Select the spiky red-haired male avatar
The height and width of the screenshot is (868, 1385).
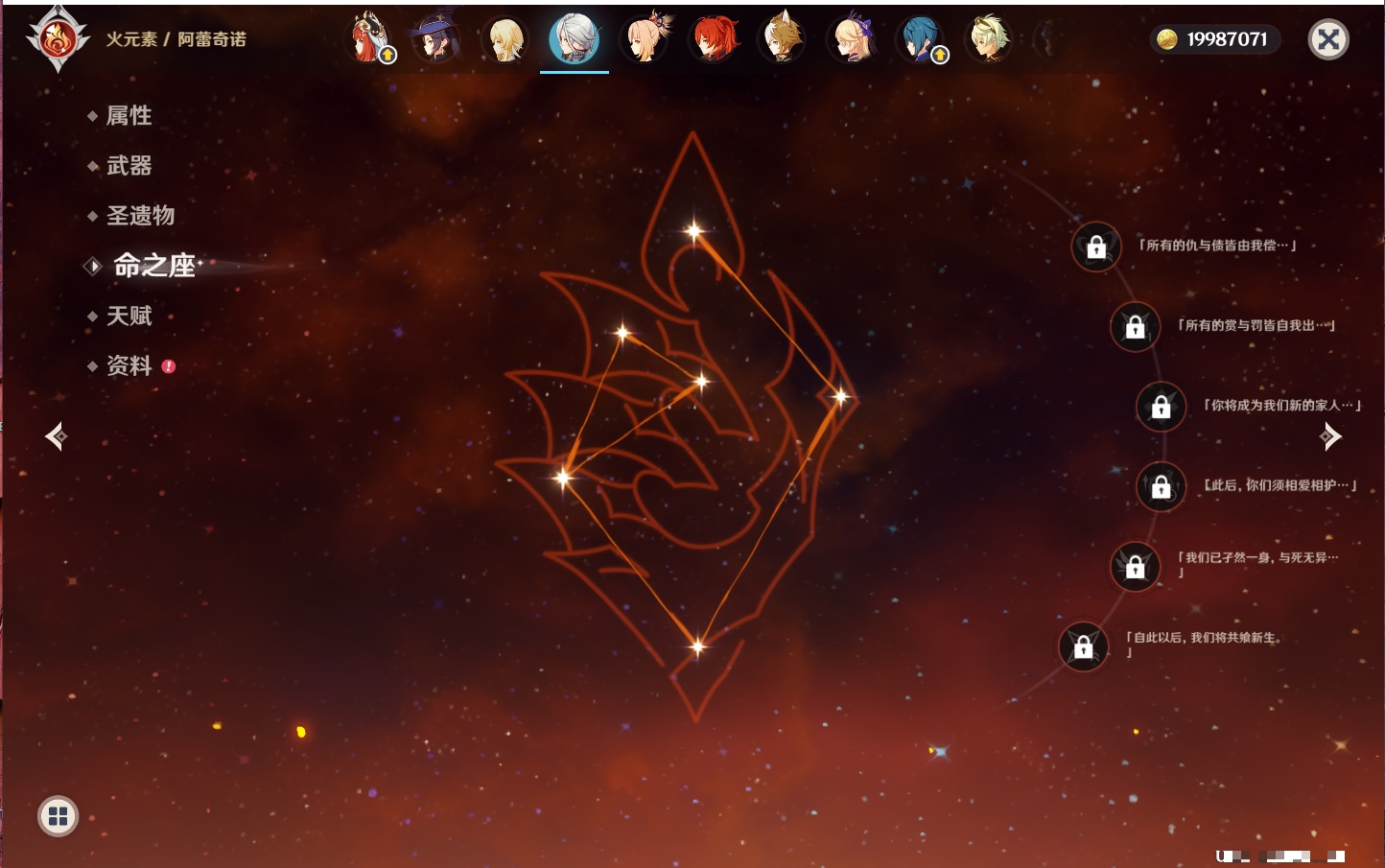click(x=715, y=39)
